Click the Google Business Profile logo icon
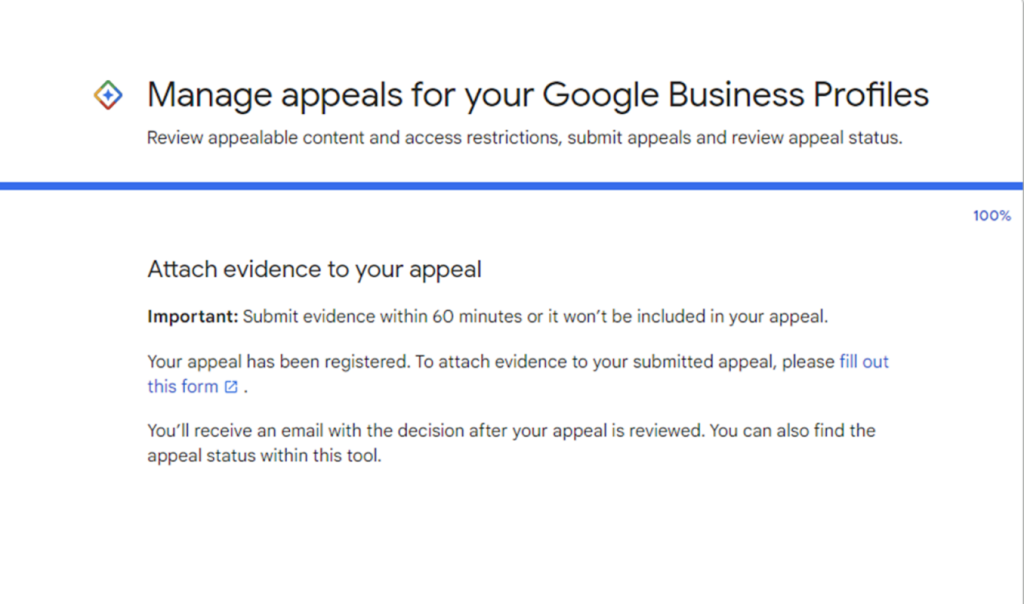Image resolution: width=1024 pixels, height=604 pixels. (108, 96)
